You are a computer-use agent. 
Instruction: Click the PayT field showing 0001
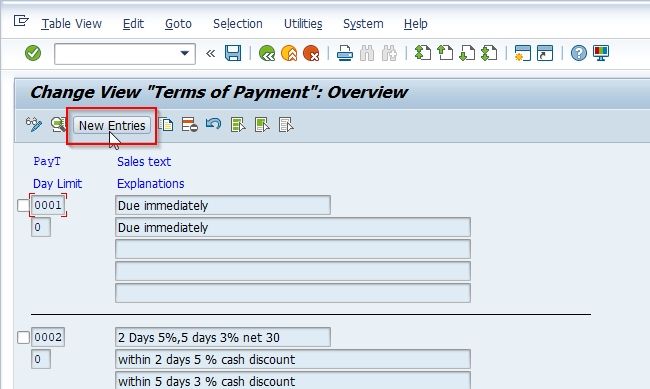click(48, 205)
